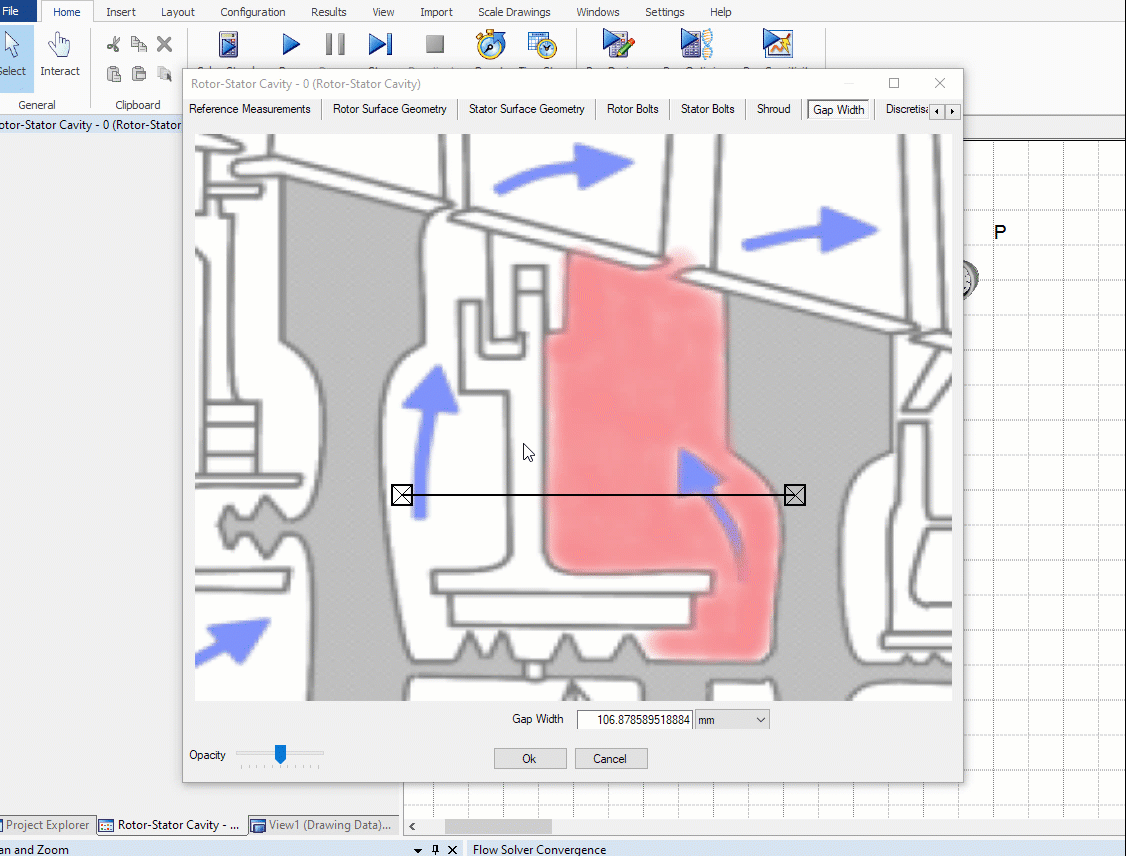The height and width of the screenshot is (856, 1126).
Task: Click the stopwatch transient icon
Action: pyautogui.click(x=490, y=44)
